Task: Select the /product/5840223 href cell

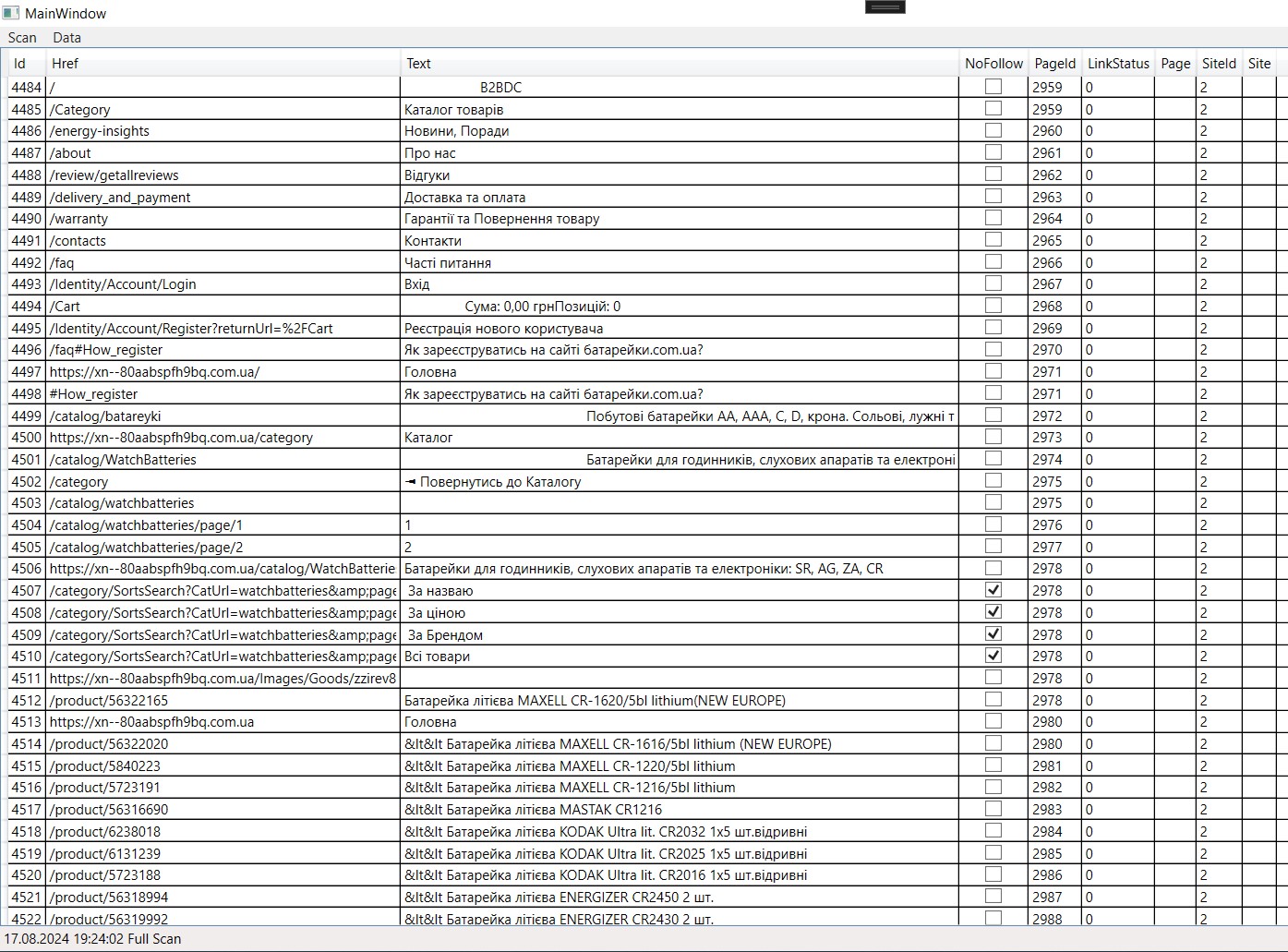Action: click(x=223, y=765)
